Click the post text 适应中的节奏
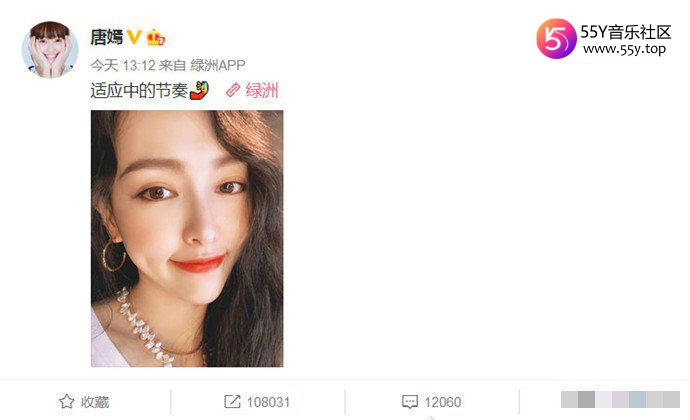 (139, 91)
